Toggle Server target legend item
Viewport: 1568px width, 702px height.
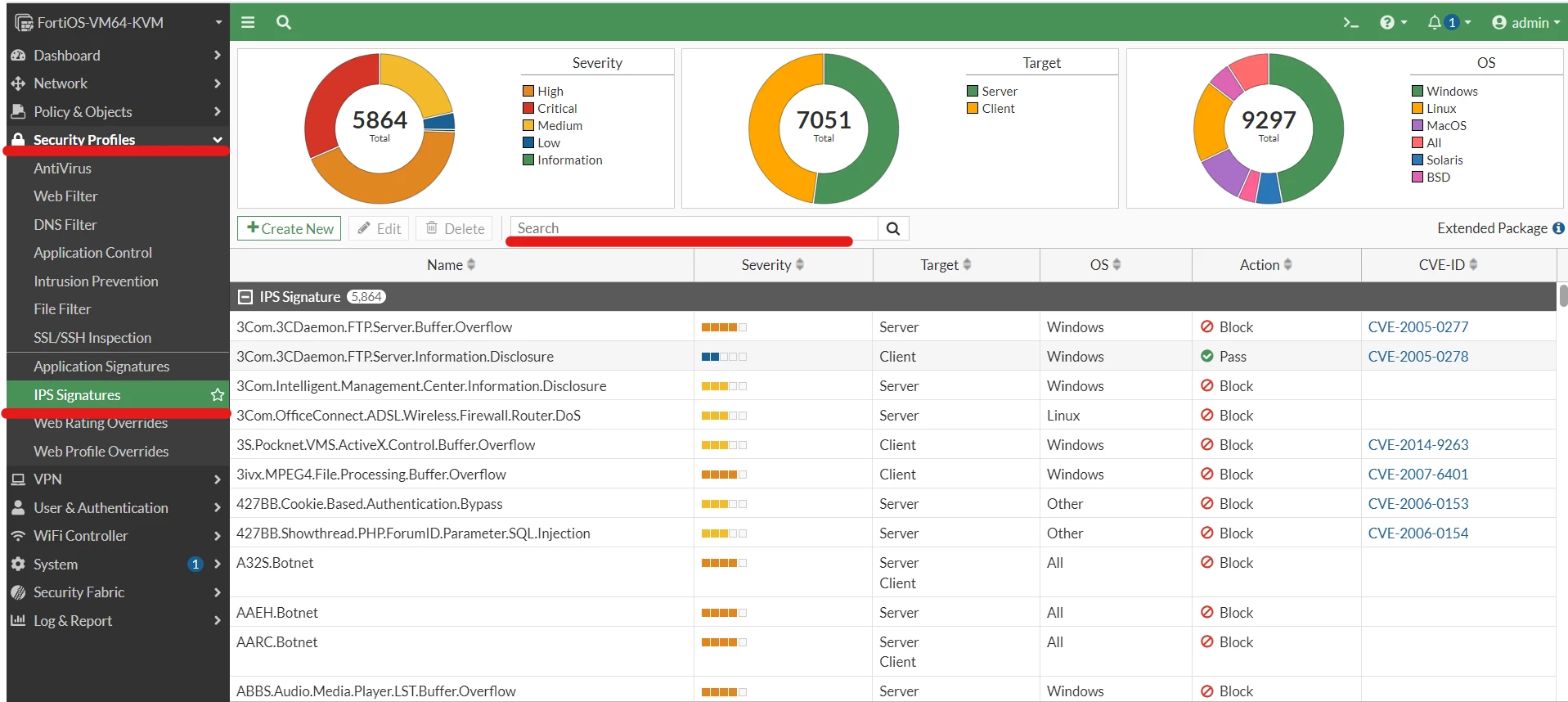pyautogui.click(x=992, y=92)
